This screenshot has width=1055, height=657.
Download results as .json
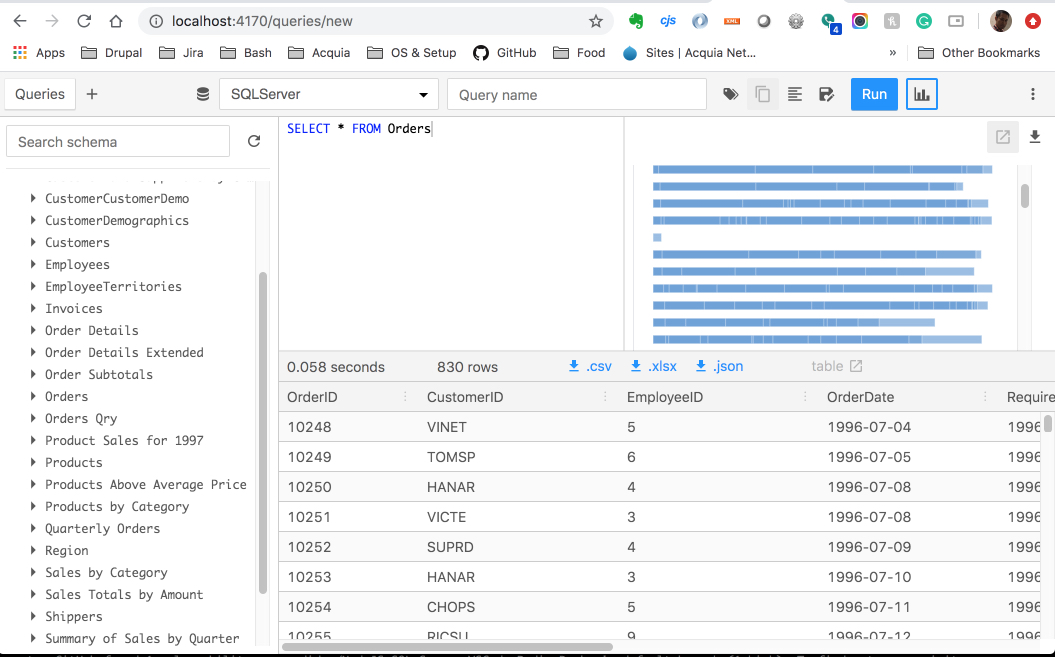tap(719, 366)
